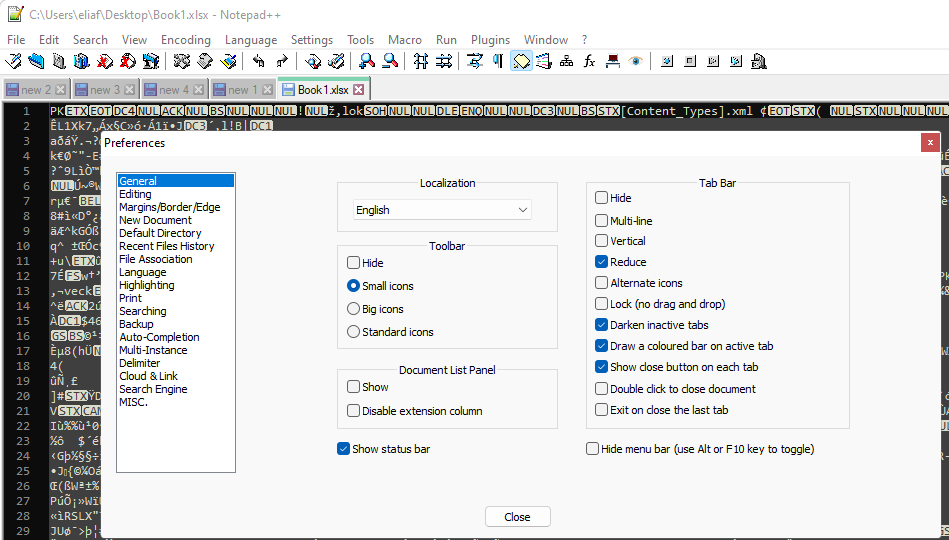Viewport: 949px width, 540px height.
Task: Select Recent Files History category
Action: pos(166,246)
